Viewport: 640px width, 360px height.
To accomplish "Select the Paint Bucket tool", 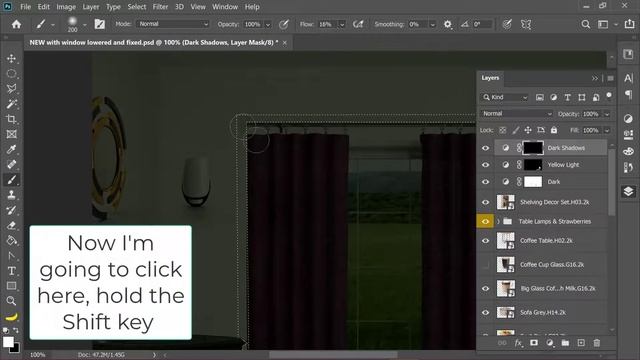I will pos(11,240).
